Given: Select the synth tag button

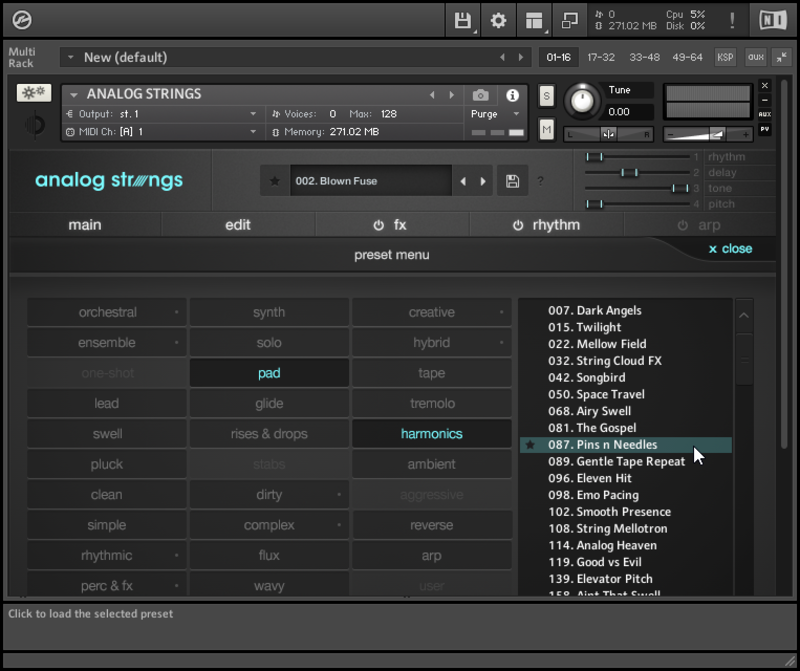Looking at the screenshot, I should tap(269, 312).
